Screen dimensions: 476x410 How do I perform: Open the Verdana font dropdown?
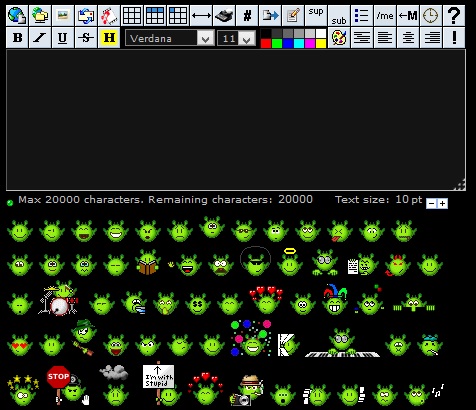170,38
